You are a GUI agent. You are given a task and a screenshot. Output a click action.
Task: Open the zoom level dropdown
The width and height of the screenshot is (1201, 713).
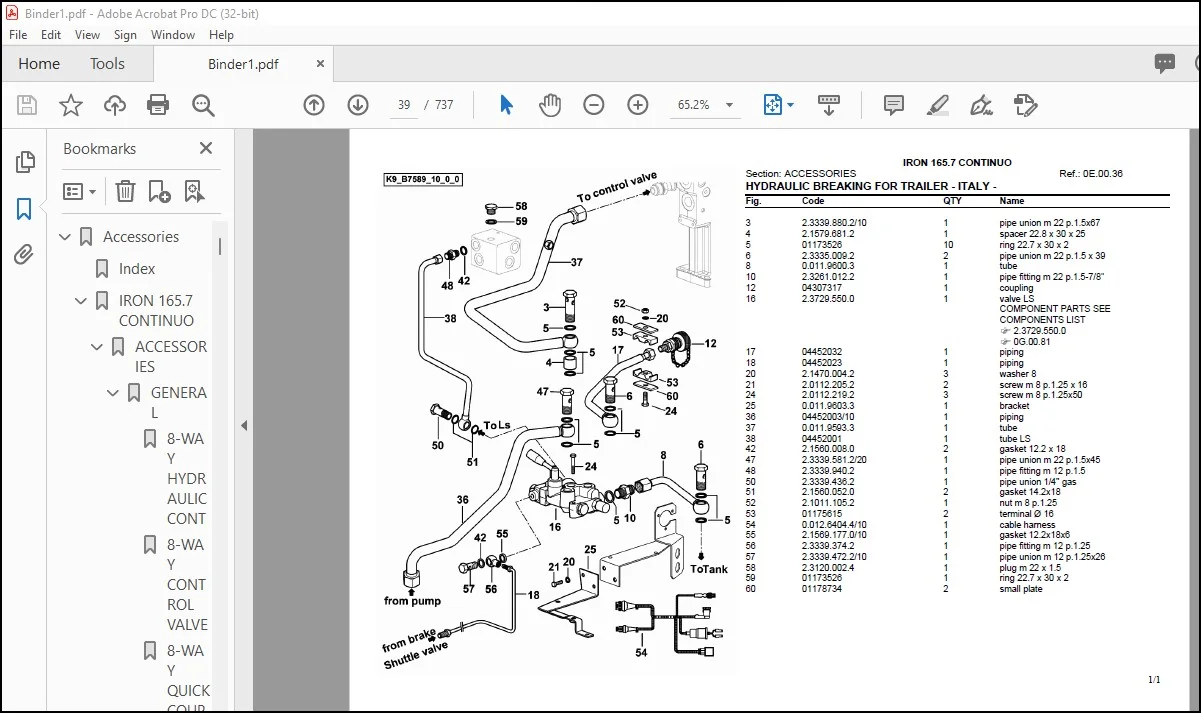pyautogui.click(x=729, y=105)
